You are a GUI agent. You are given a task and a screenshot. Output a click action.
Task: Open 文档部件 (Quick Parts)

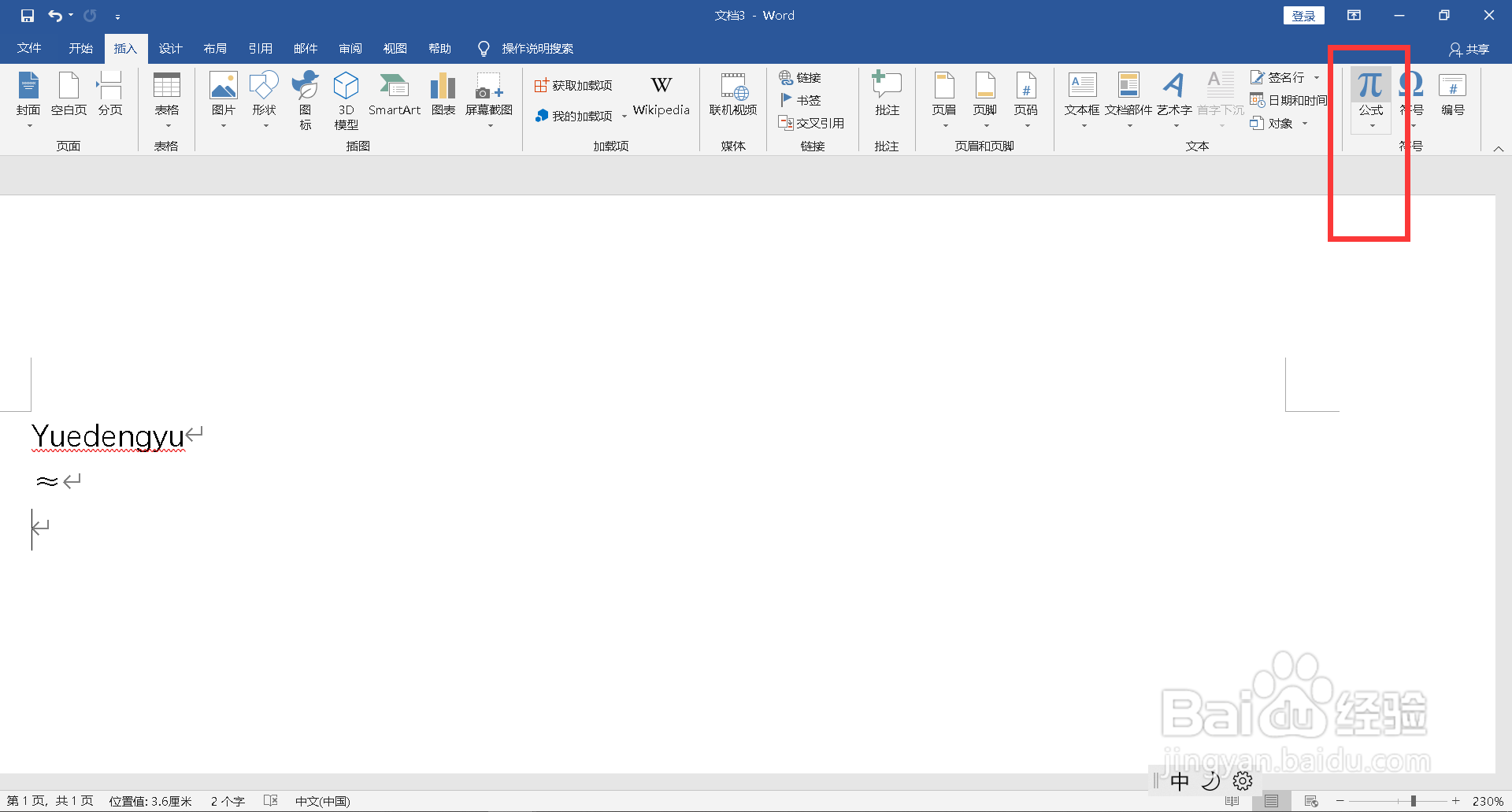point(1128,100)
